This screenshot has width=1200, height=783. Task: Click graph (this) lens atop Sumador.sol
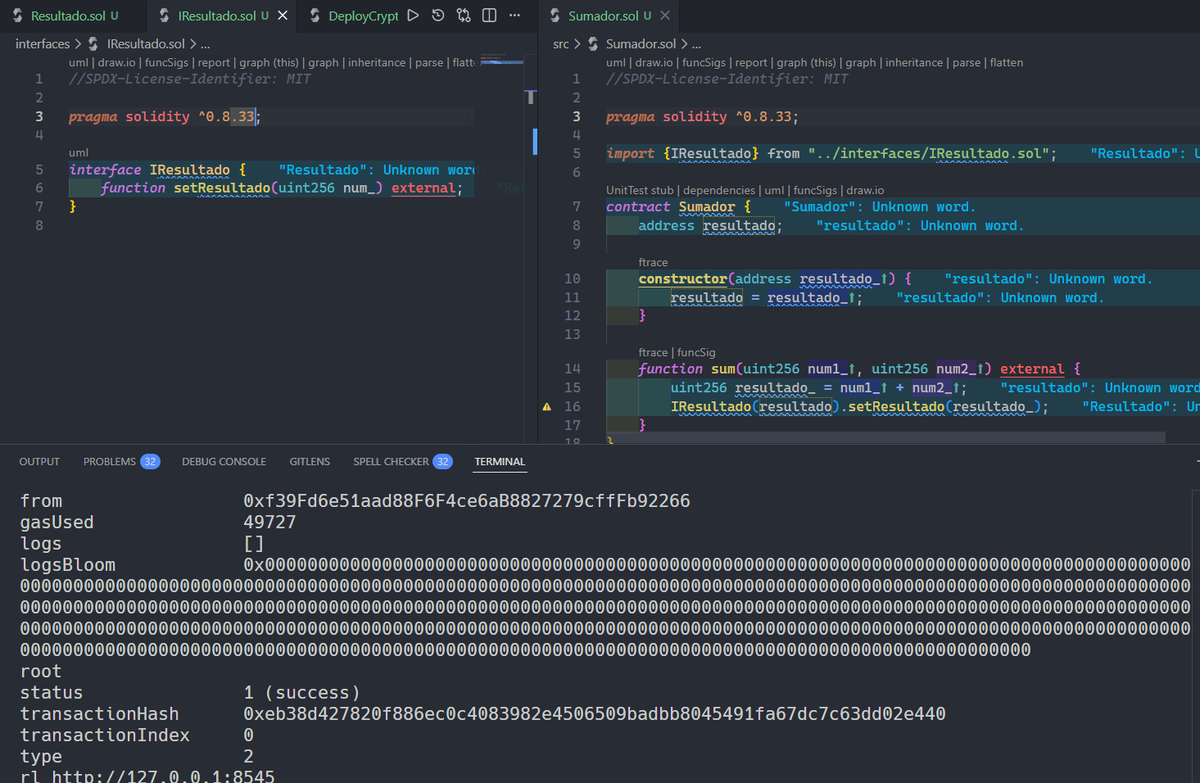(x=806, y=63)
